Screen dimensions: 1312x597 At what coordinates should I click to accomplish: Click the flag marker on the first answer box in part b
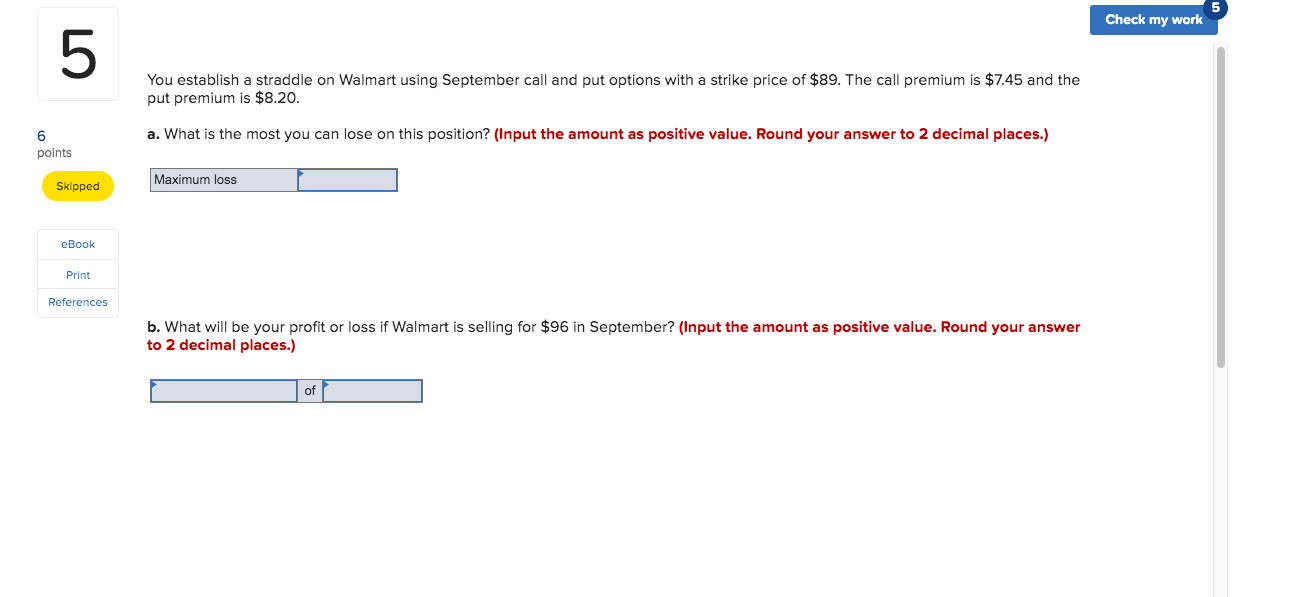(x=154, y=384)
